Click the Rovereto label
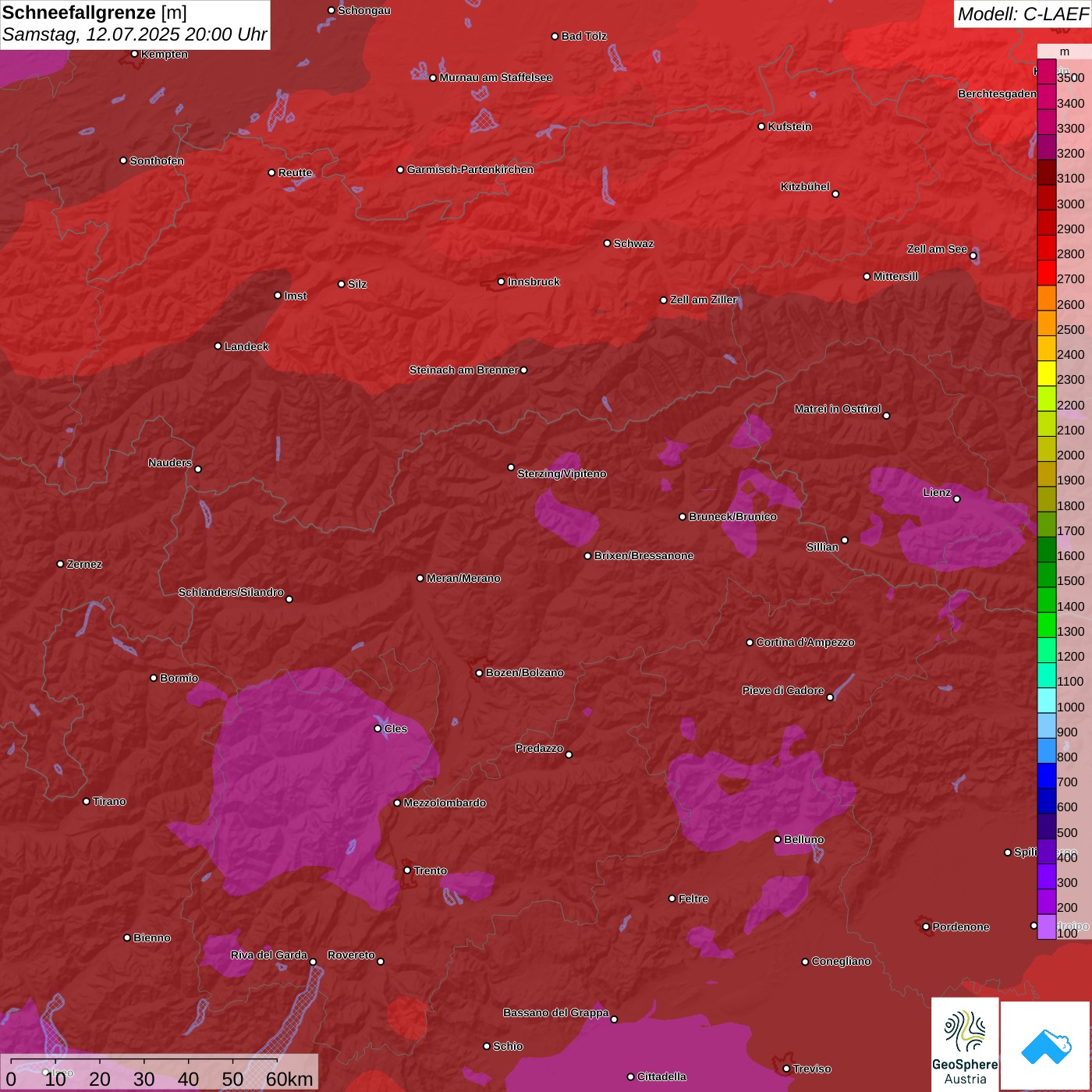This screenshot has height=1092, width=1092. [x=351, y=955]
